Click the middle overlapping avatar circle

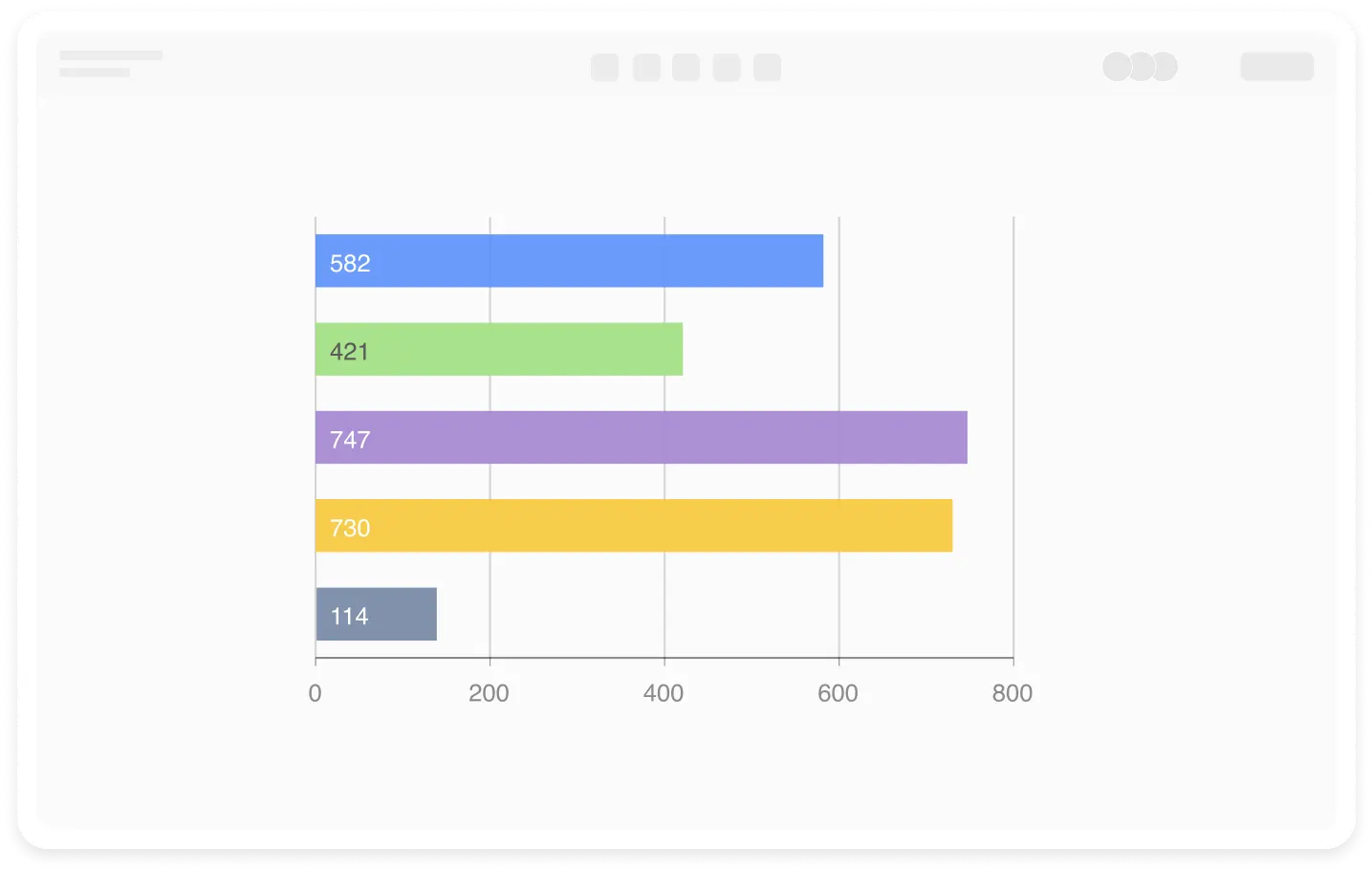pos(1142,67)
